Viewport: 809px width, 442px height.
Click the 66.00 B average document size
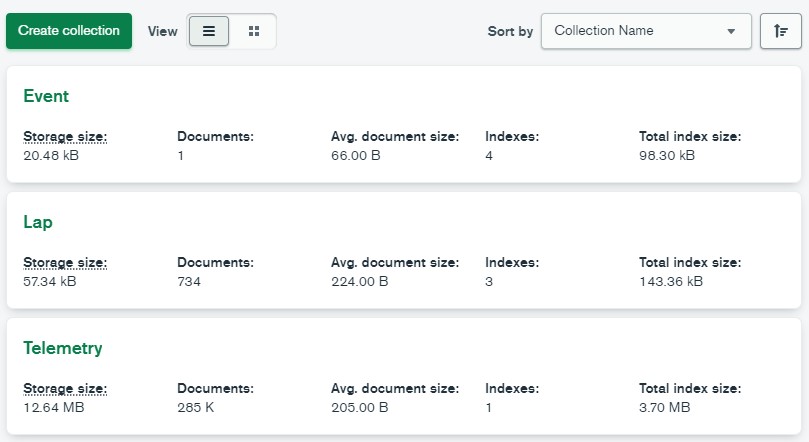click(355, 155)
